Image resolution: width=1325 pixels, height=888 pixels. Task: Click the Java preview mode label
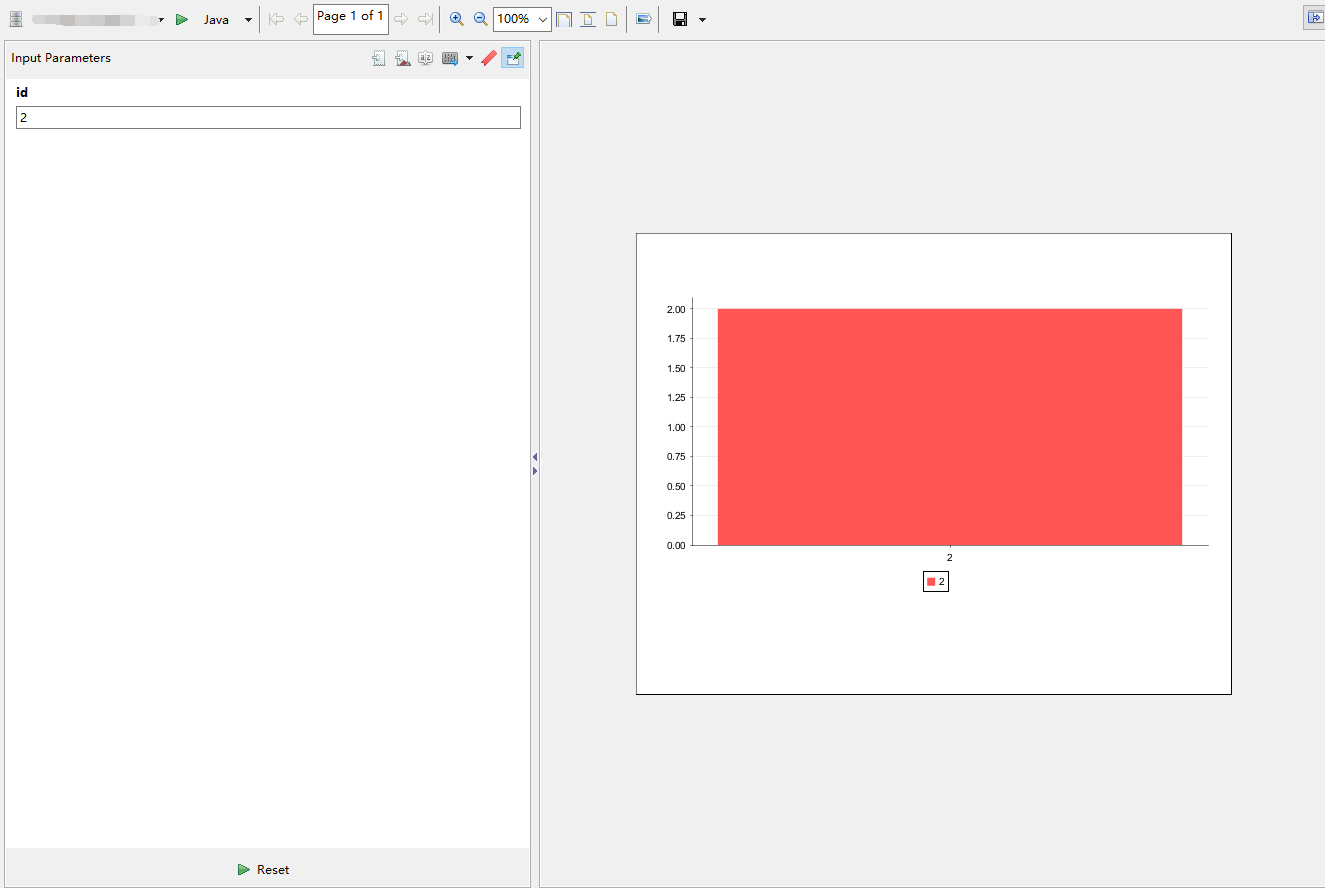(x=216, y=20)
